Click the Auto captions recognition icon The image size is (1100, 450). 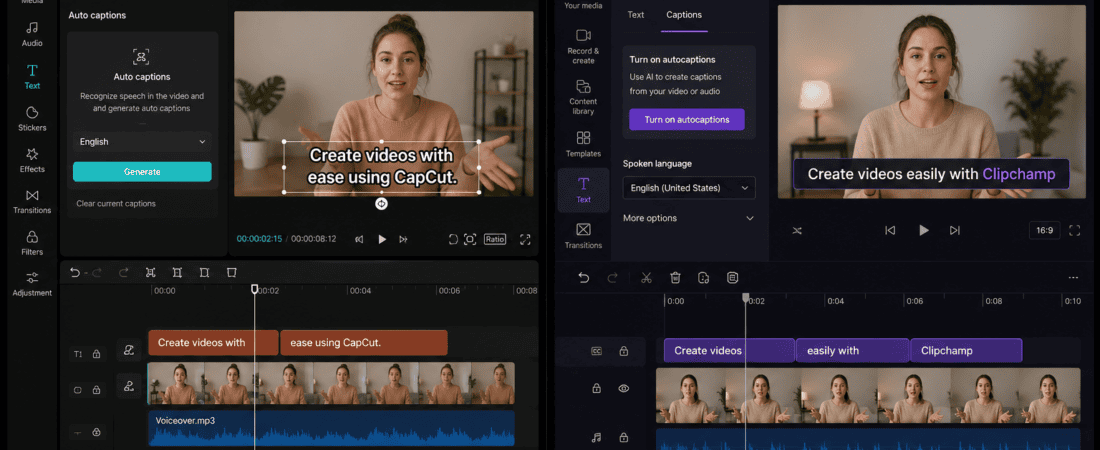(x=142, y=56)
